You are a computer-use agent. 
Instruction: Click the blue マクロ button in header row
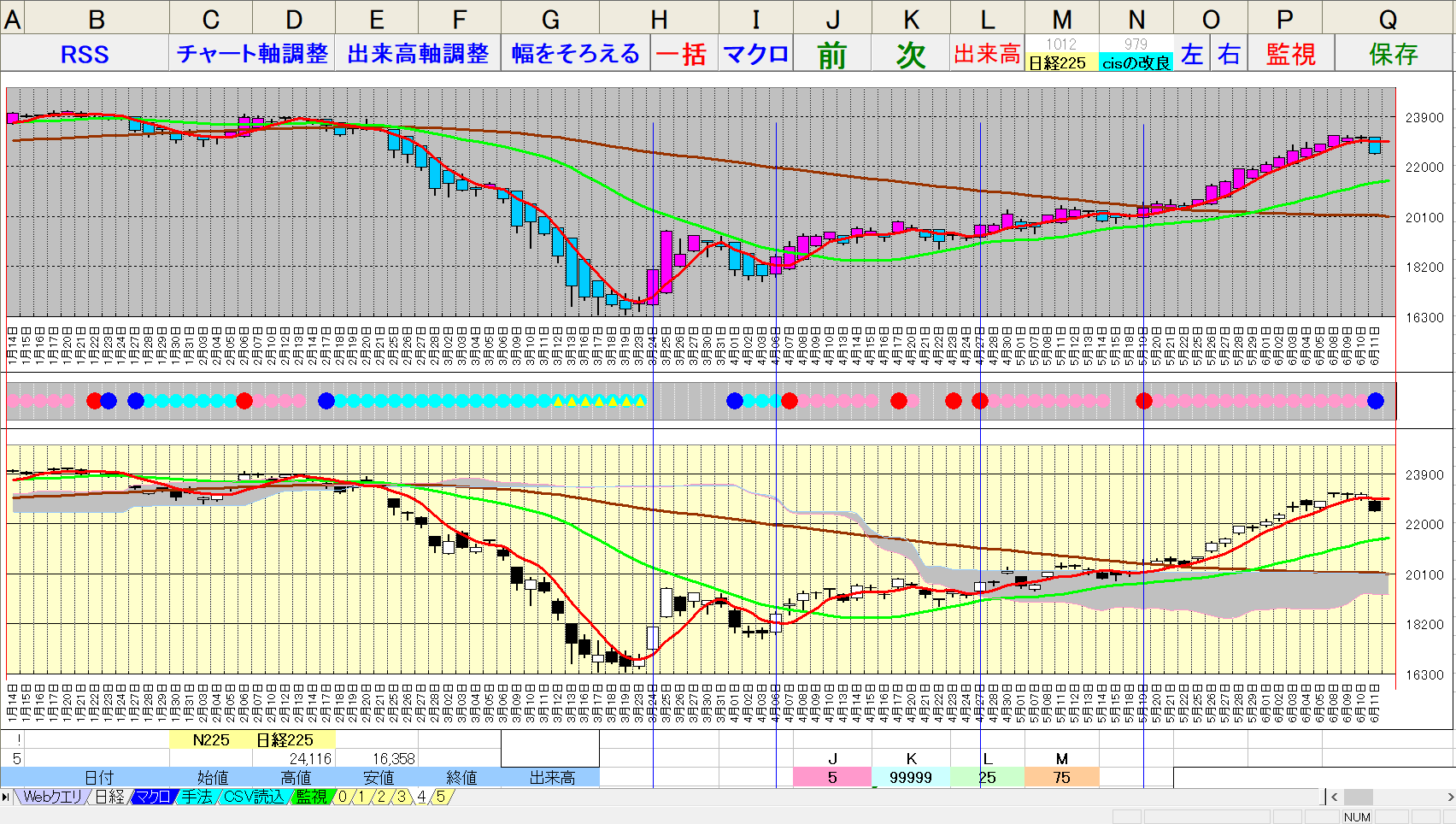pos(756,54)
